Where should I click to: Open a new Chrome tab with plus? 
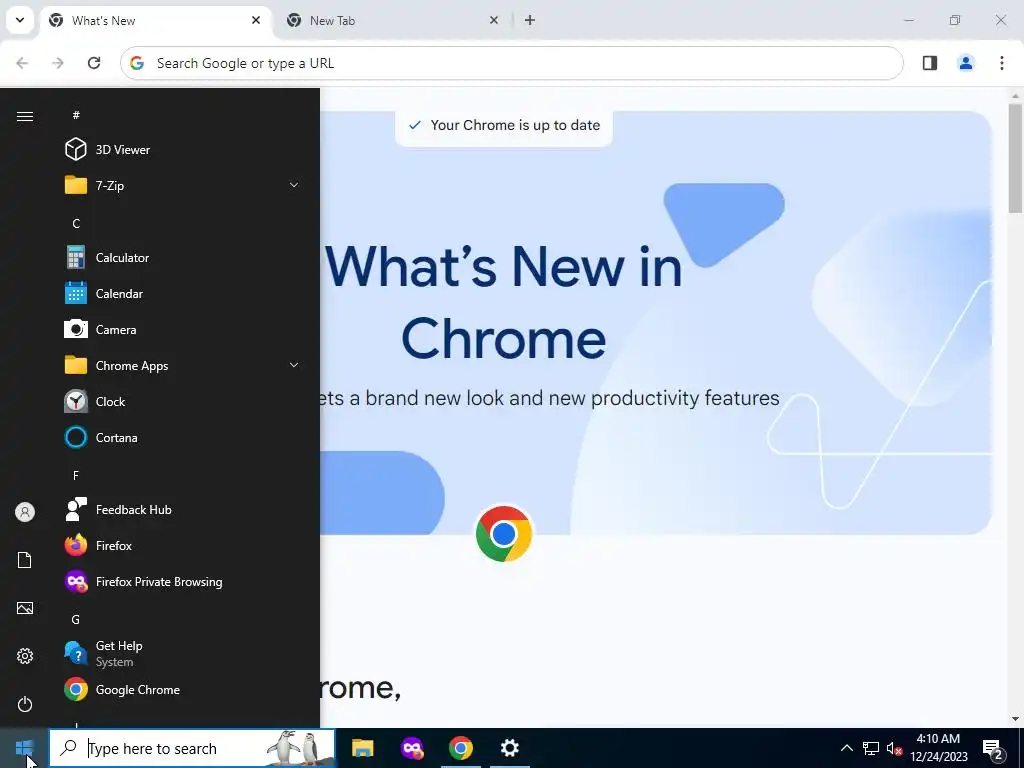click(x=530, y=20)
